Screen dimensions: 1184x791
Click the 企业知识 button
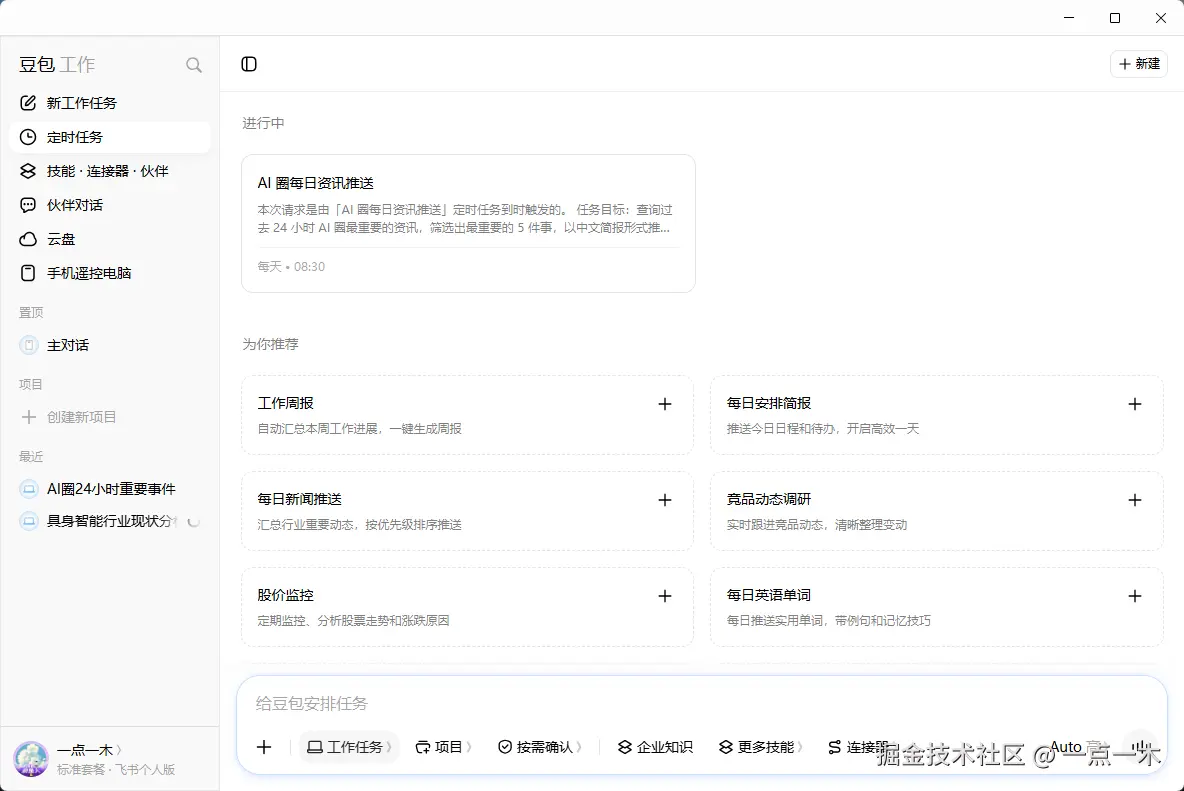[655, 747]
